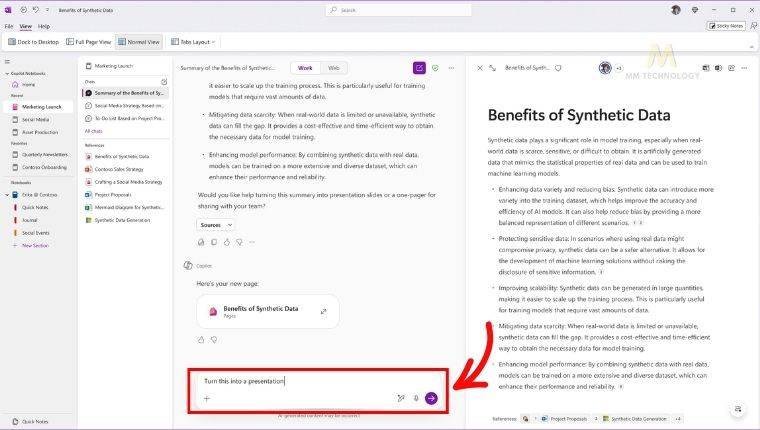Click the green shield protection icon
Viewport: 760px width, 430px height.
click(435, 68)
